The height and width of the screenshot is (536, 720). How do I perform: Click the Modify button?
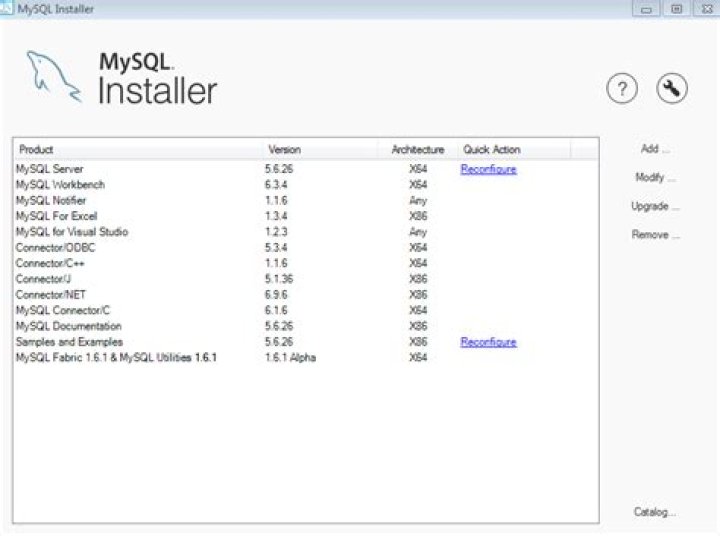(x=655, y=177)
